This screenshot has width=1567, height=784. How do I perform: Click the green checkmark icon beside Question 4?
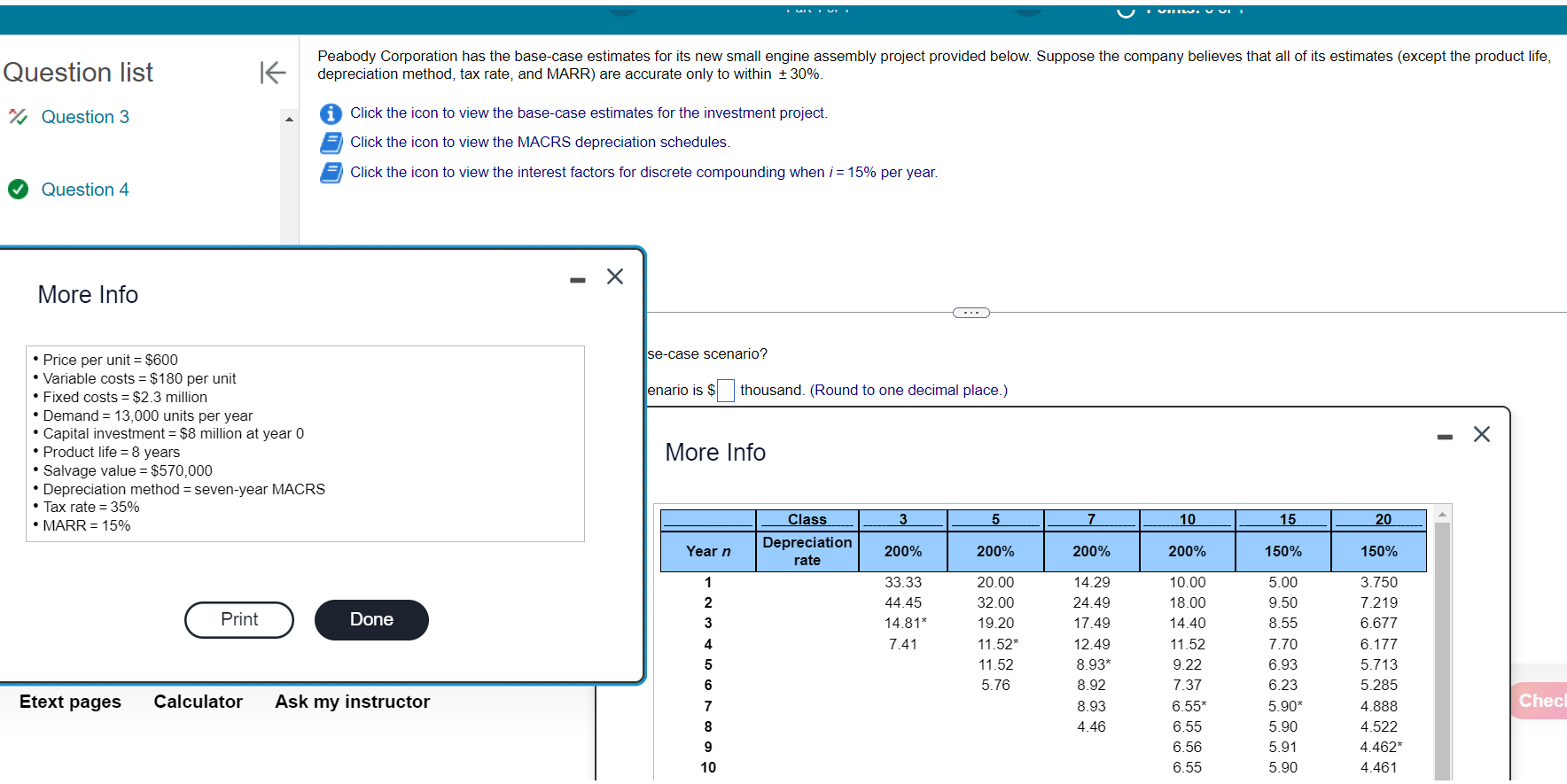[x=18, y=190]
